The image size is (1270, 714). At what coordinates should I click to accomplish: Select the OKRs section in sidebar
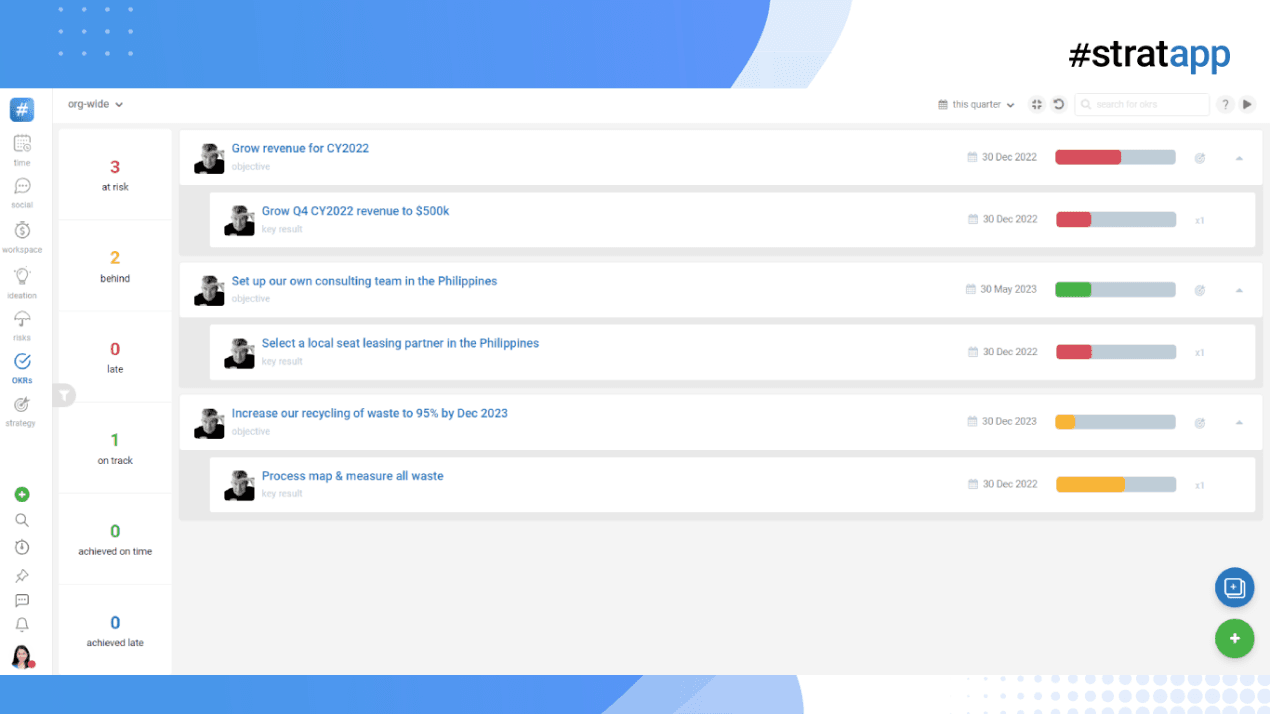point(22,363)
